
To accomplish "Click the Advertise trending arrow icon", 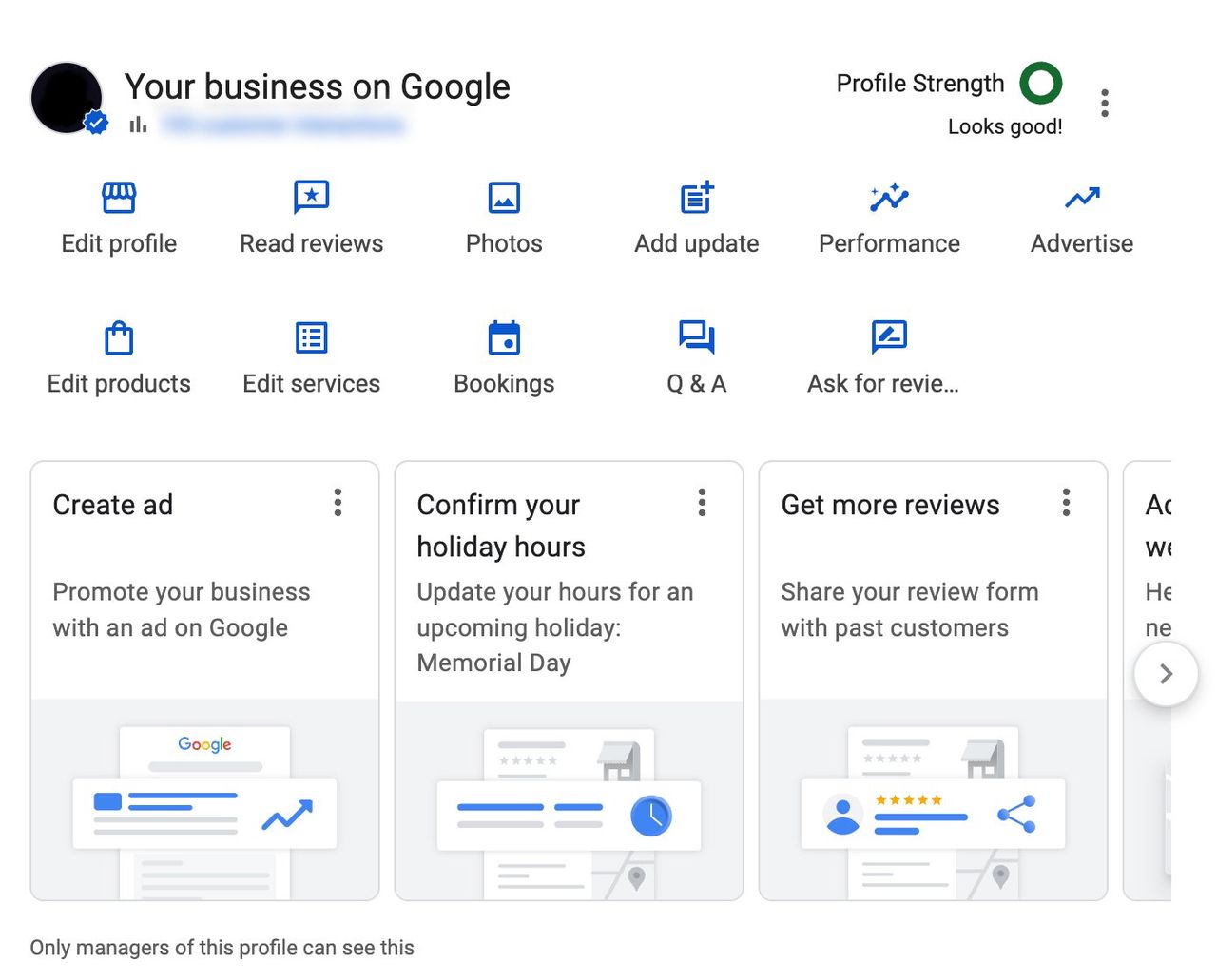I will (x=1082, y=198).
